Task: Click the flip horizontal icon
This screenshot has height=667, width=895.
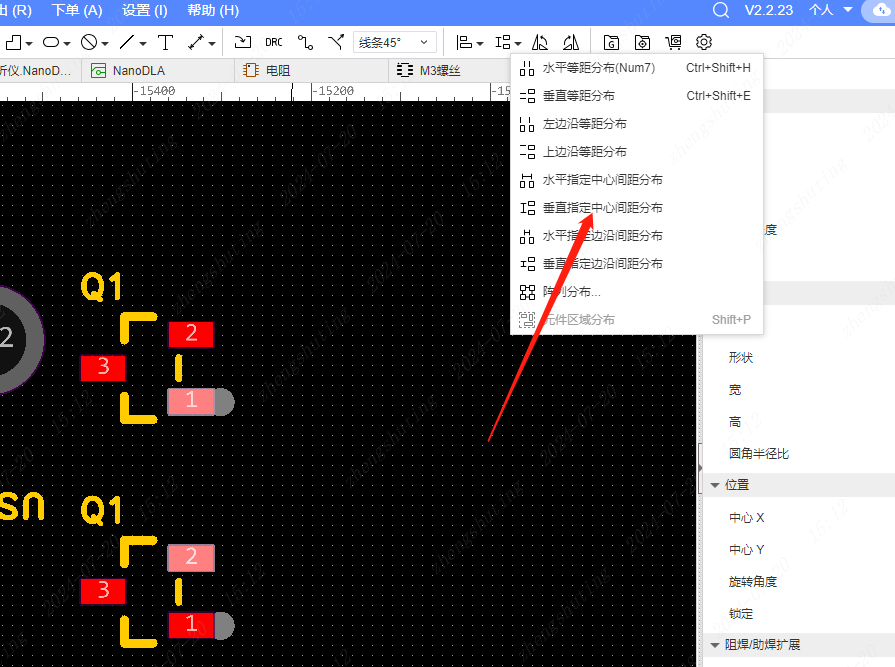Action: pyautogui.click(x=540, y=42)
